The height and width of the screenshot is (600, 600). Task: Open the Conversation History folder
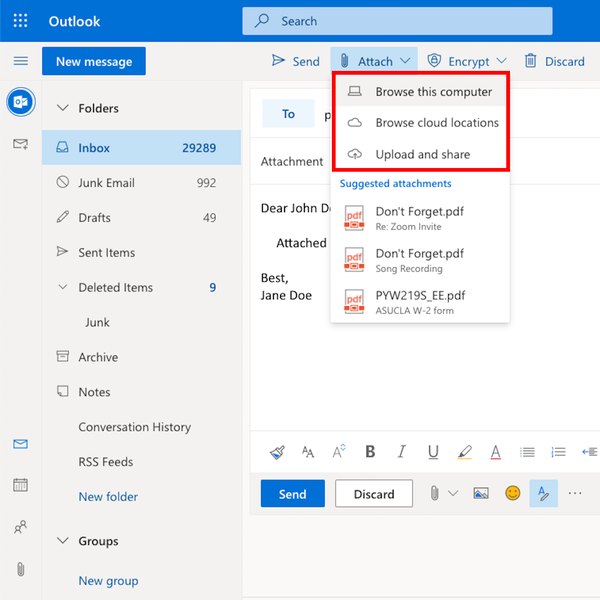pyautogui.click(x=141, y=427)
